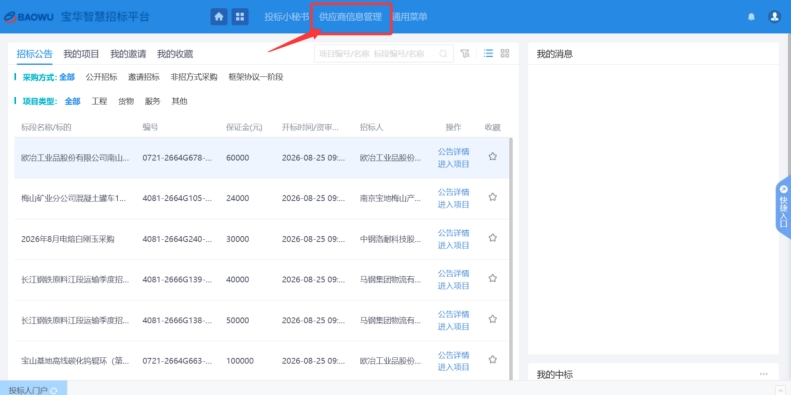
Task: Expand the 快捷入口 side panel
Action: point(783,207)
